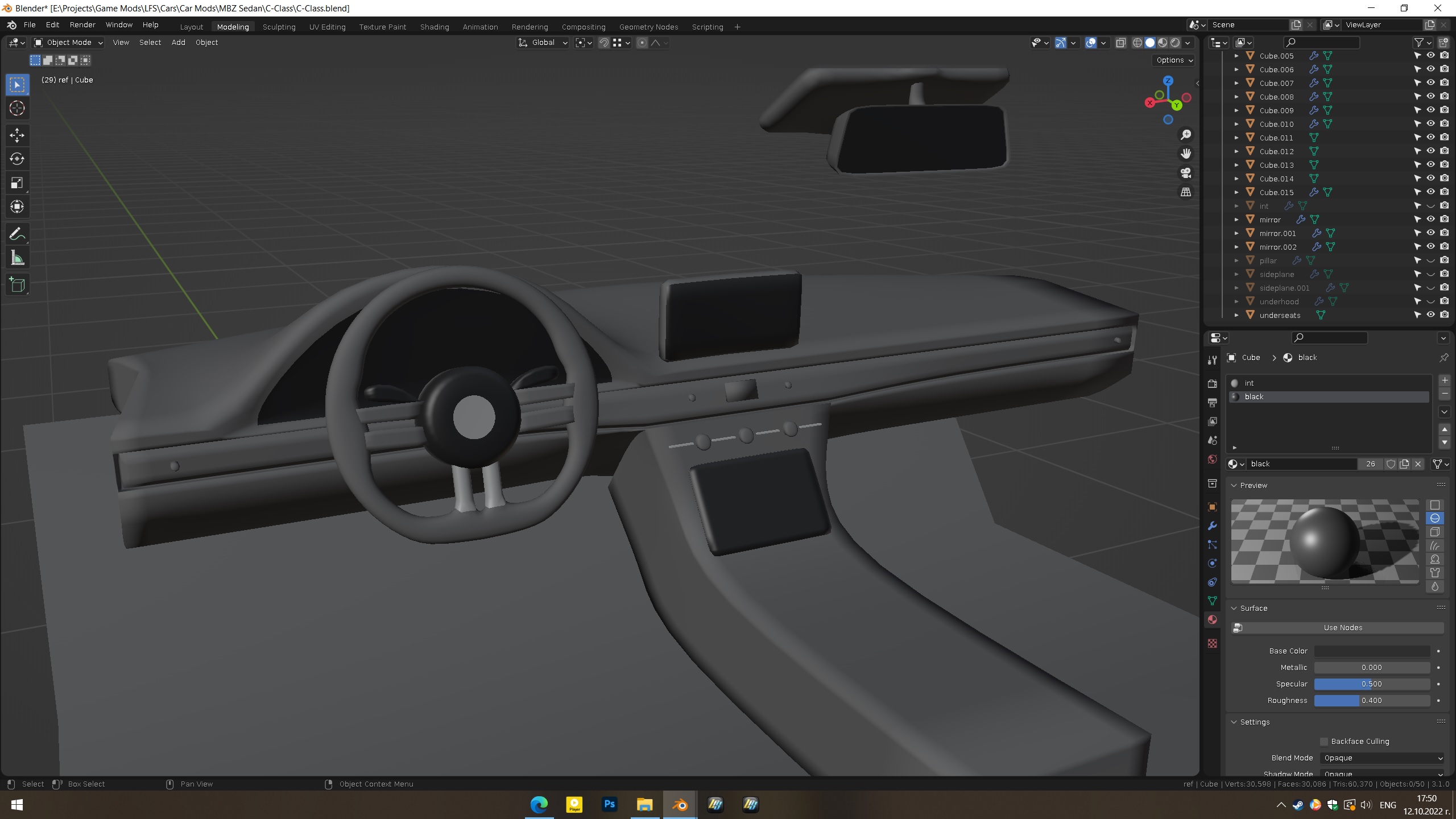Switch to the UV Editing workspace tab
The width and height of the screenshot is (1456, 819).
(327, 27)
